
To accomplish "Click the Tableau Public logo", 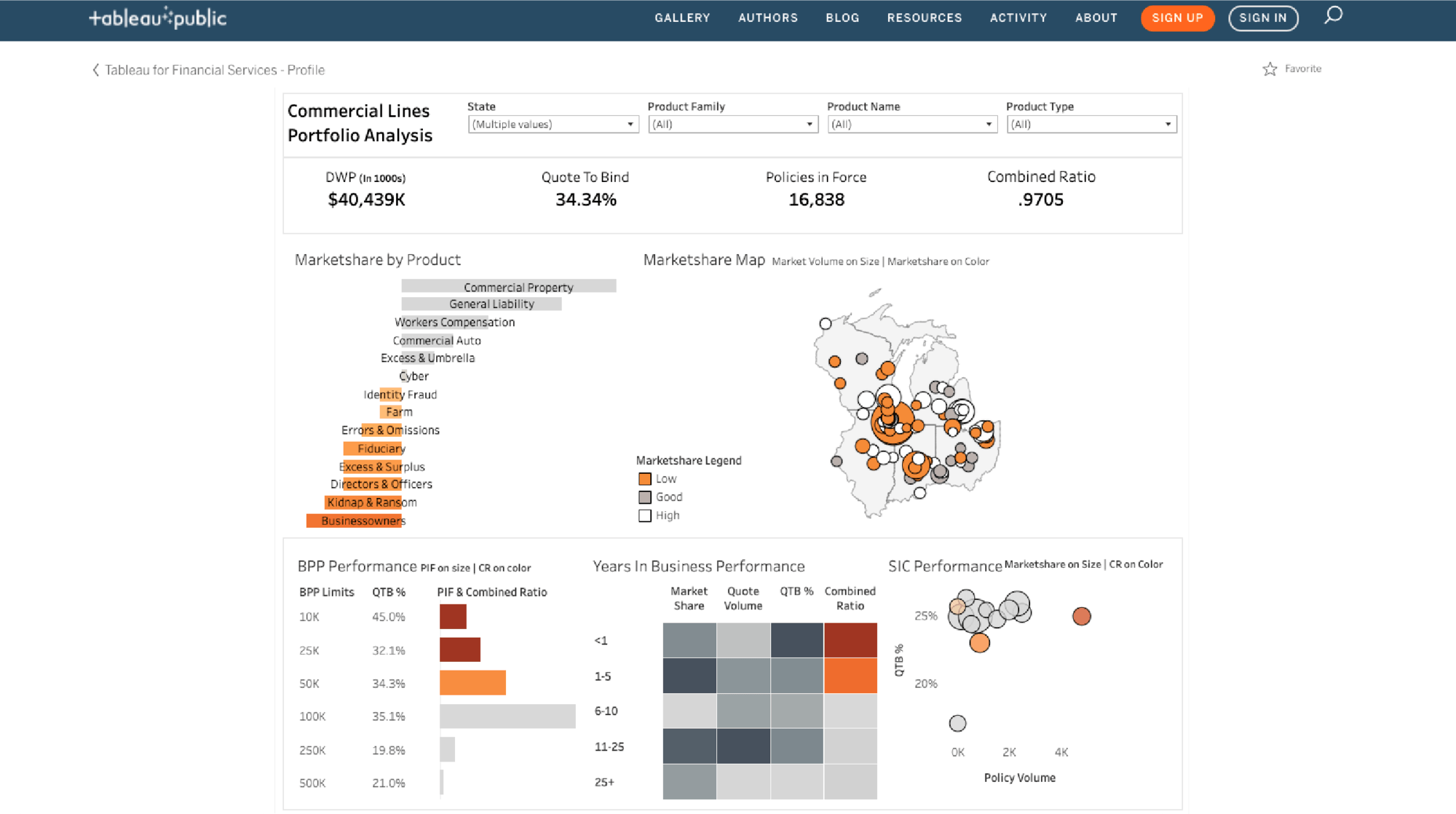I will (157, 18).
